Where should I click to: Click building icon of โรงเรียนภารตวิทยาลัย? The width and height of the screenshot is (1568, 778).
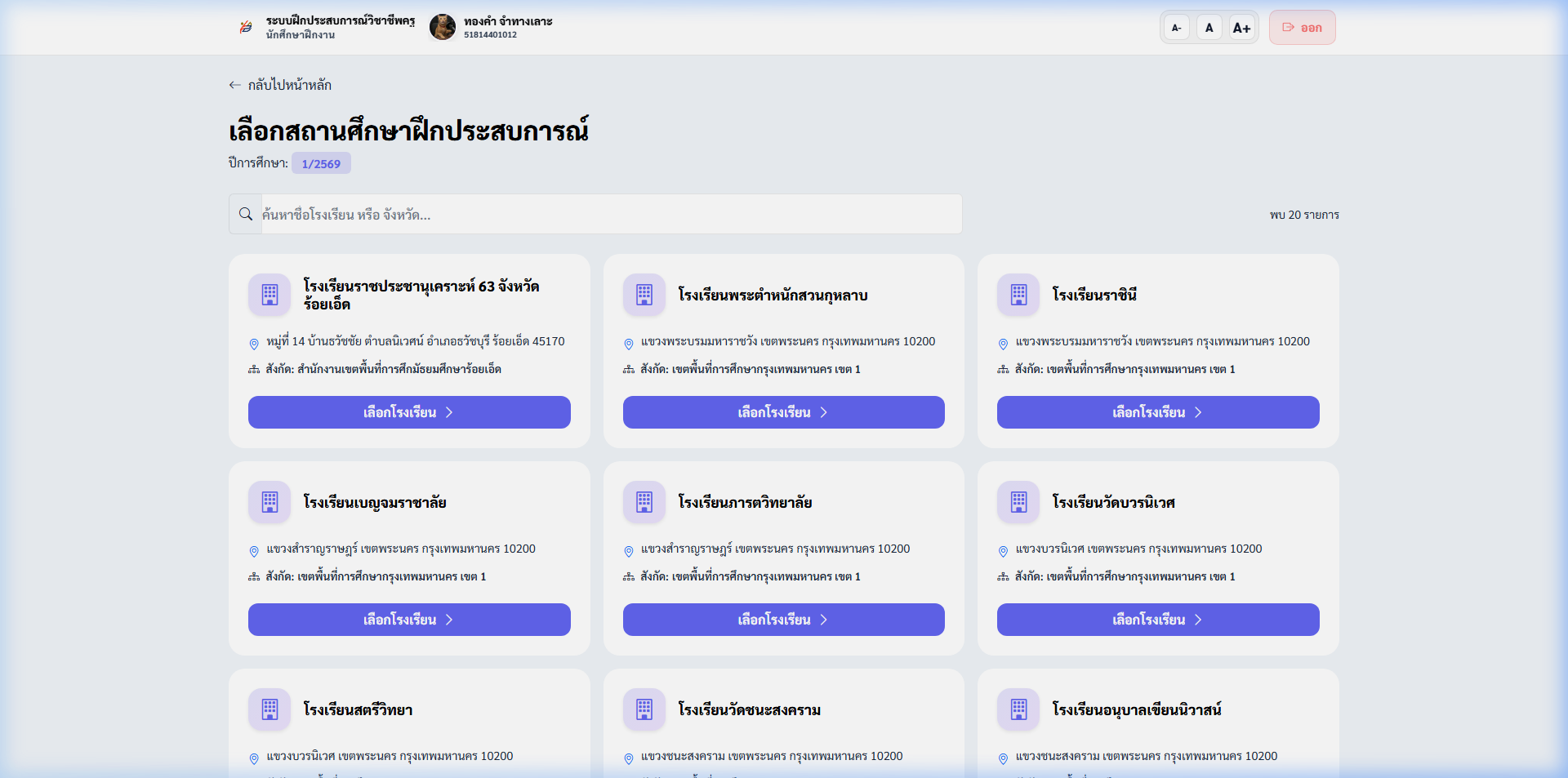pyautogui.click(x=644, y=502)
